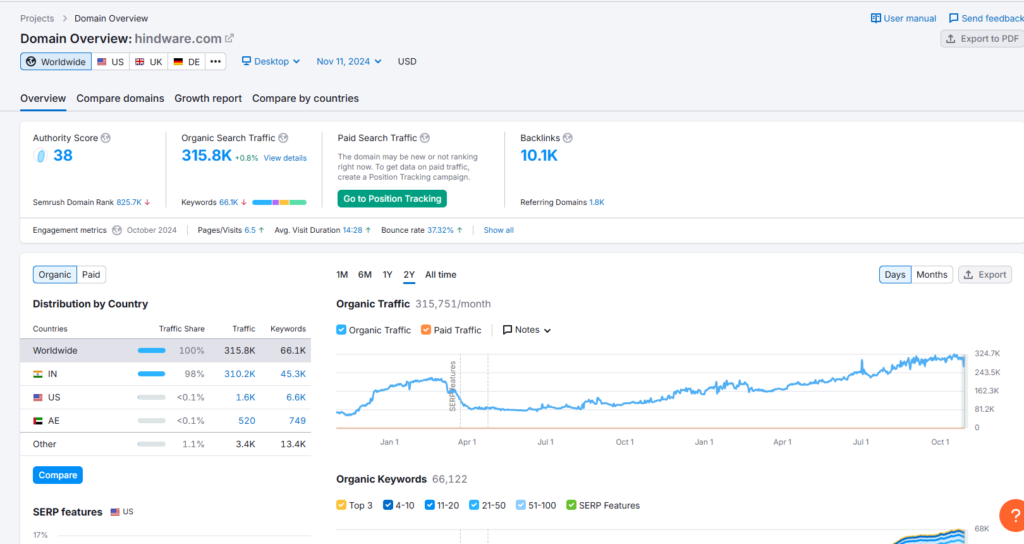The image size is (1024, 544).
Task: Click Backlinks 10.1K value
Action: (539, 155)
